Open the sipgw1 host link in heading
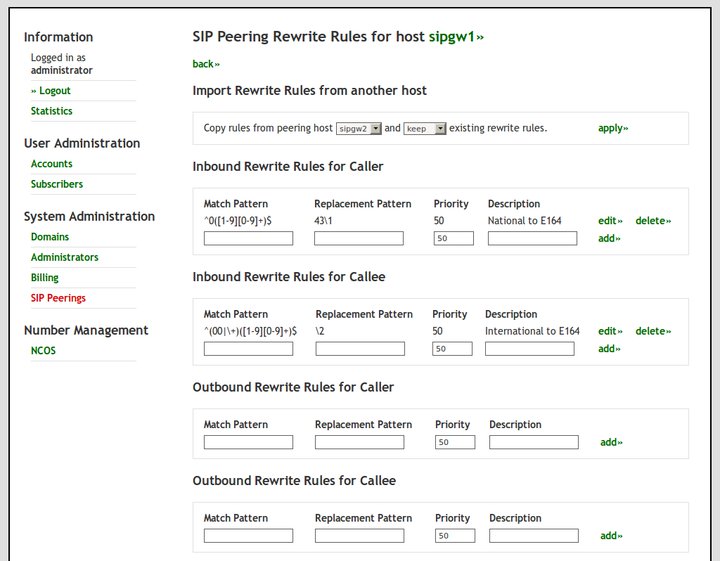 [x=456, y=37]
